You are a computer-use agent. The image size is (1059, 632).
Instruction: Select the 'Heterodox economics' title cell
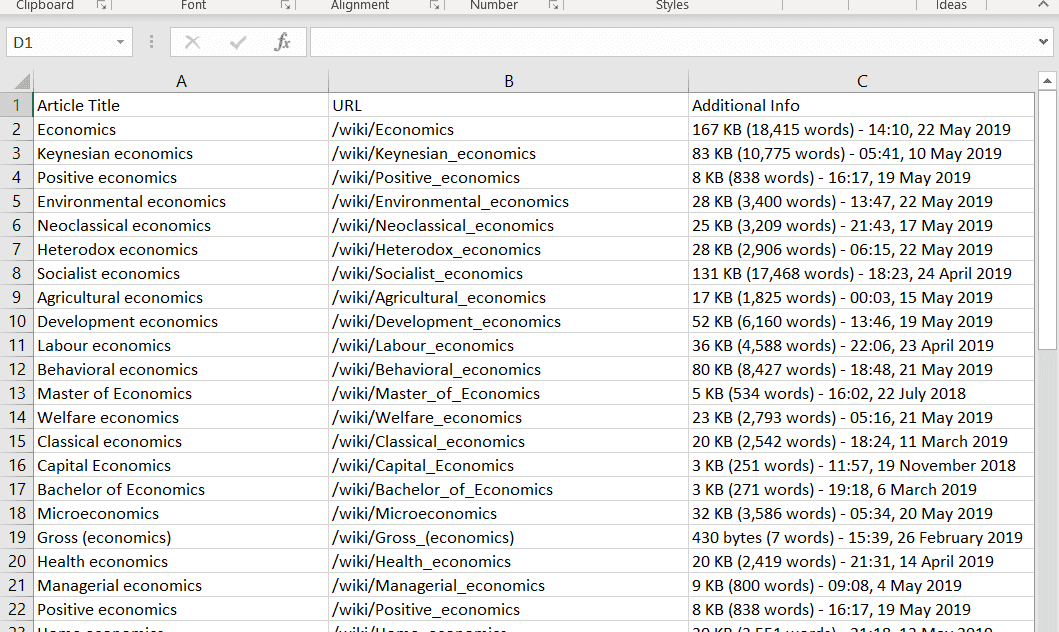181,250
